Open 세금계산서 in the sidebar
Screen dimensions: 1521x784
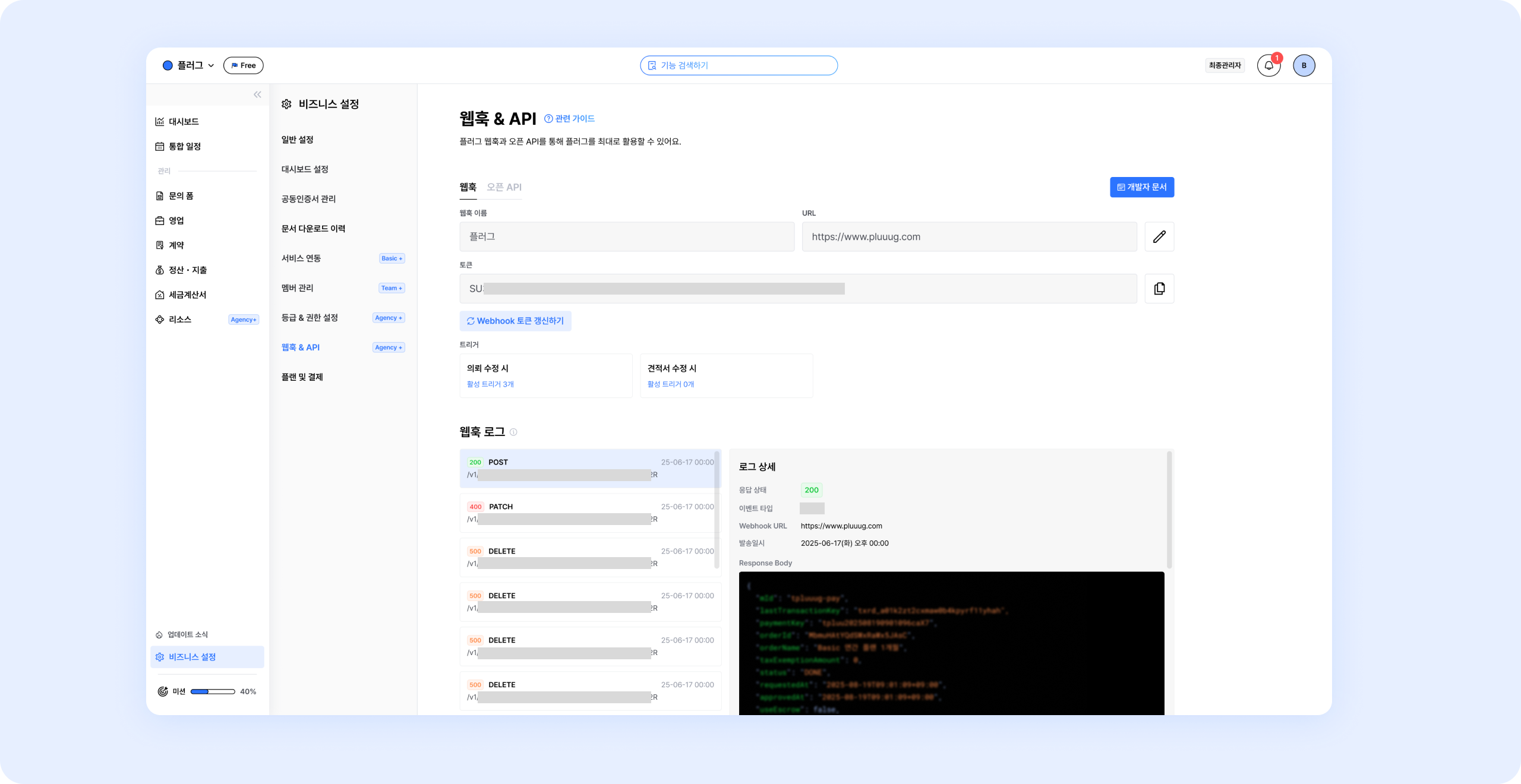point(187,295)
